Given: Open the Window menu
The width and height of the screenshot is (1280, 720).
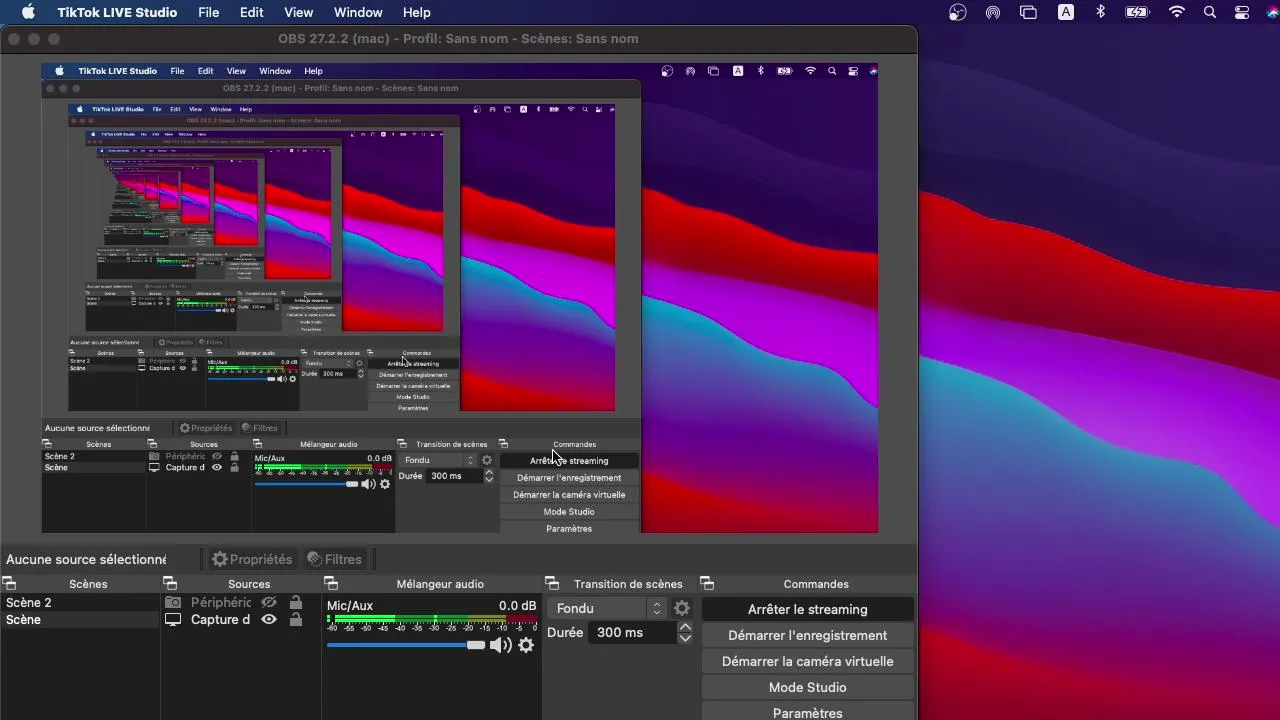Looking at the screenshot, I should click(x=358, y=12).
